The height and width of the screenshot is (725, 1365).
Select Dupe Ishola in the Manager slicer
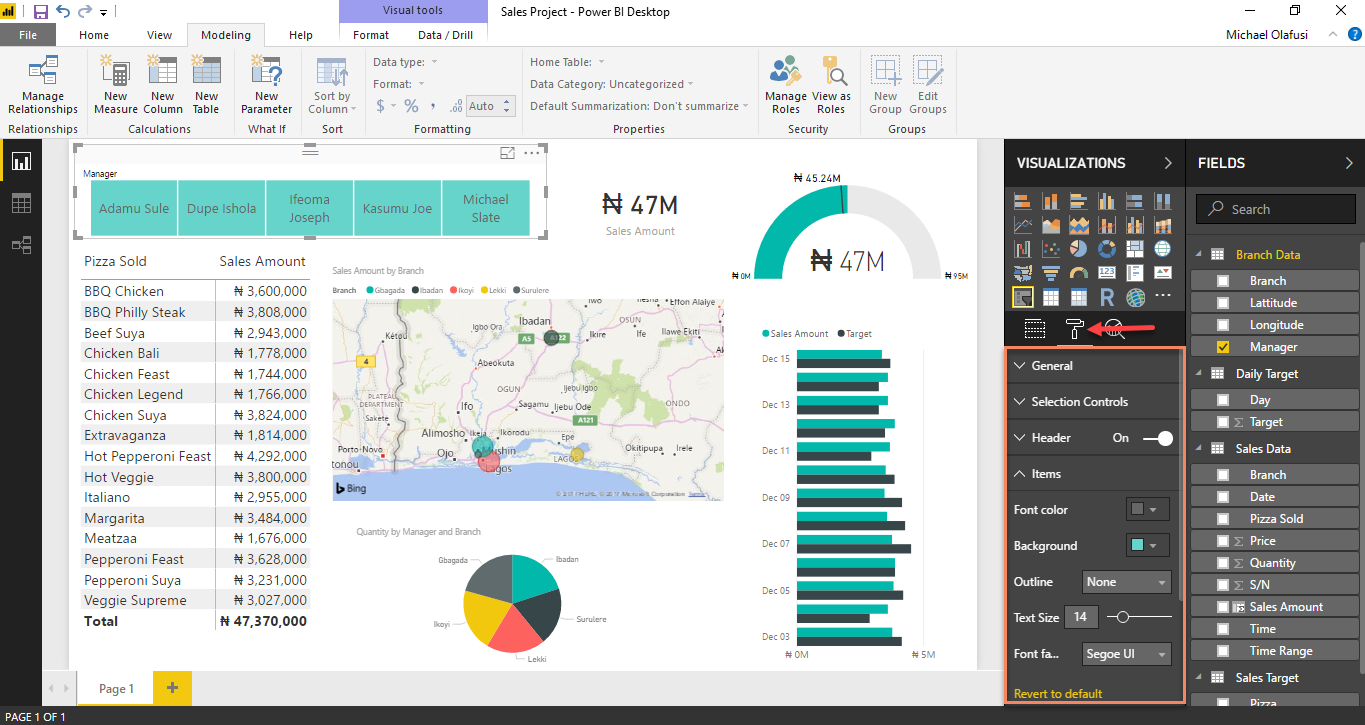(221, 208)
